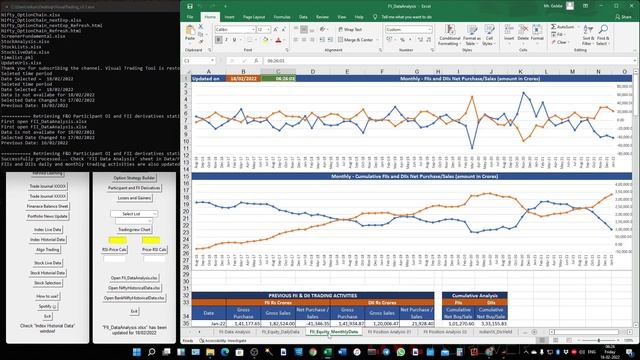Click the Save icon in Excel title bar
Viewport: 640px width, 360px height.
190,6
